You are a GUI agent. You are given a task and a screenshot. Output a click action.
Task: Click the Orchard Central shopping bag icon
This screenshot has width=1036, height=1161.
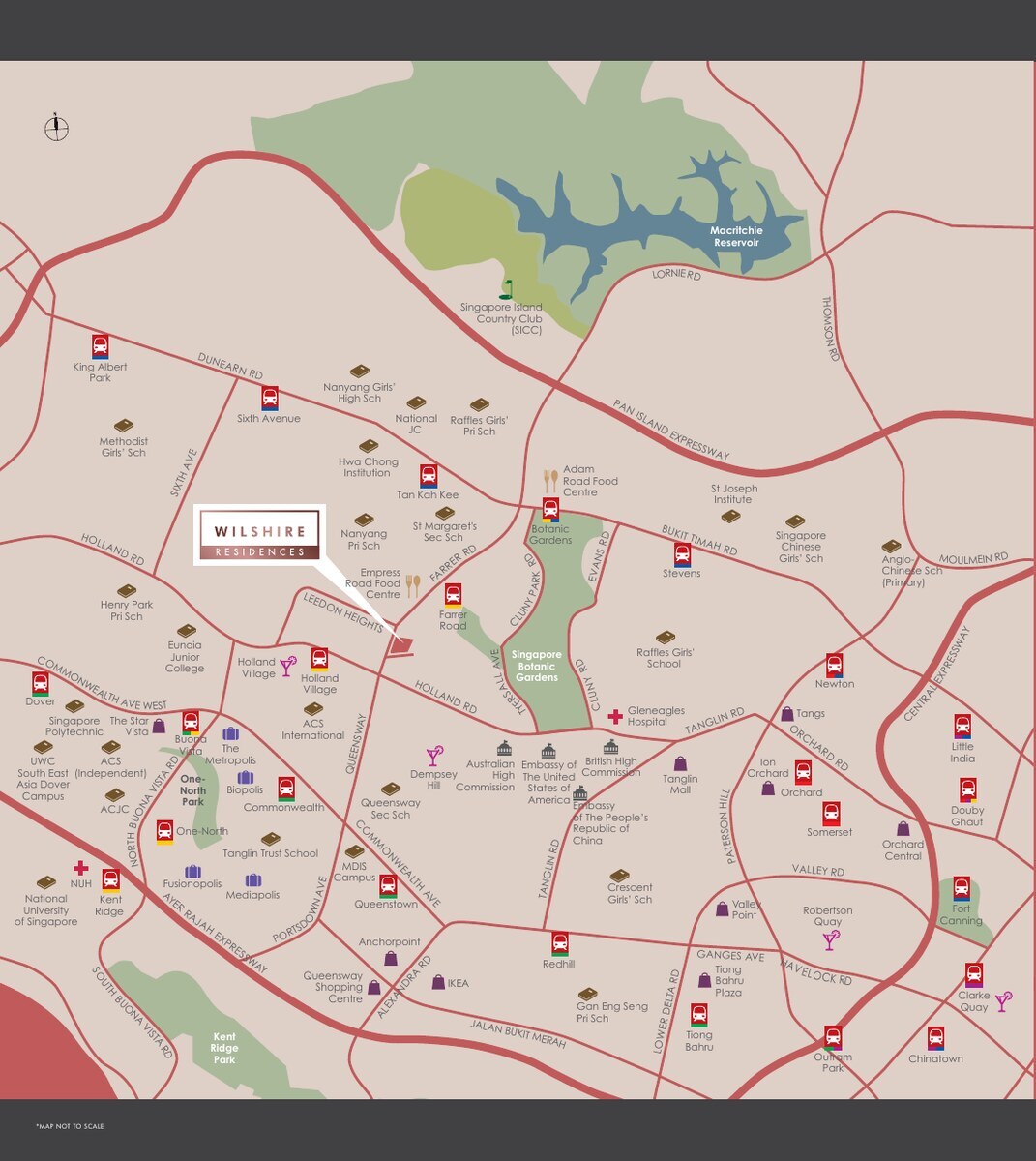click(903, 829)
